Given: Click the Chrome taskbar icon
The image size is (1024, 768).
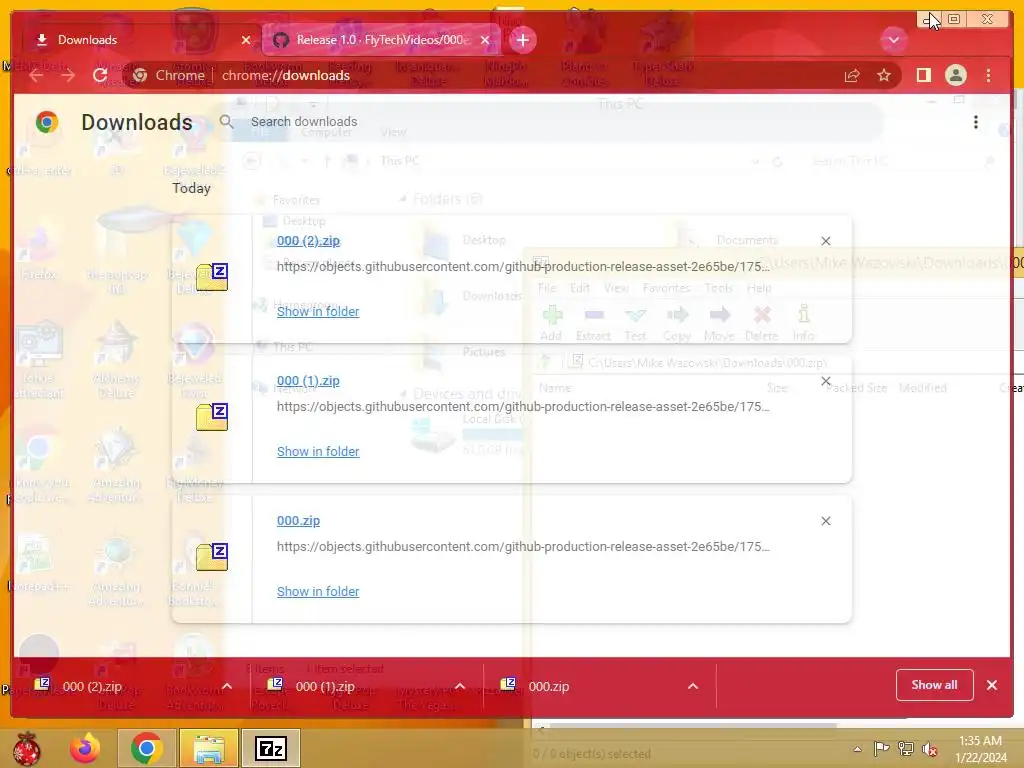Looking at the screenshot, I should (x=146, y=748).
